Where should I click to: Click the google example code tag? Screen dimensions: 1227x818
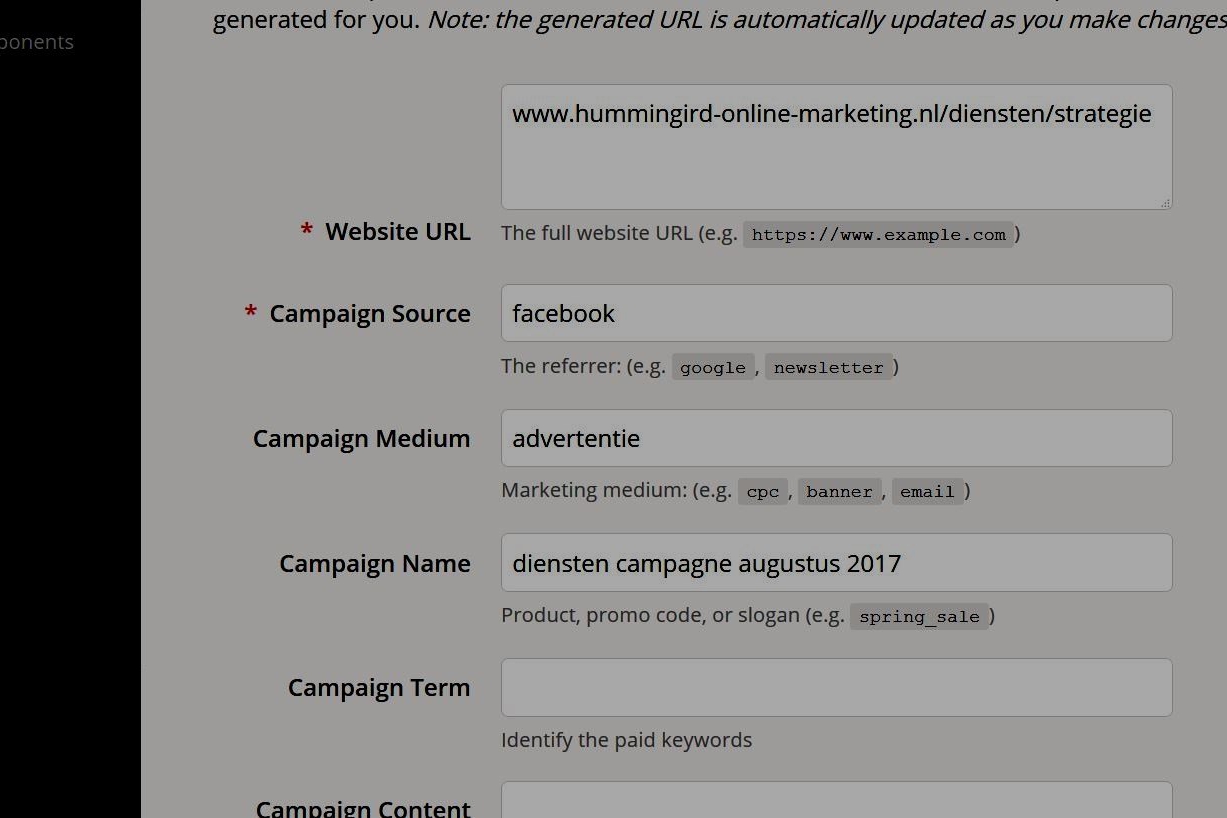(x=712, y=368)
